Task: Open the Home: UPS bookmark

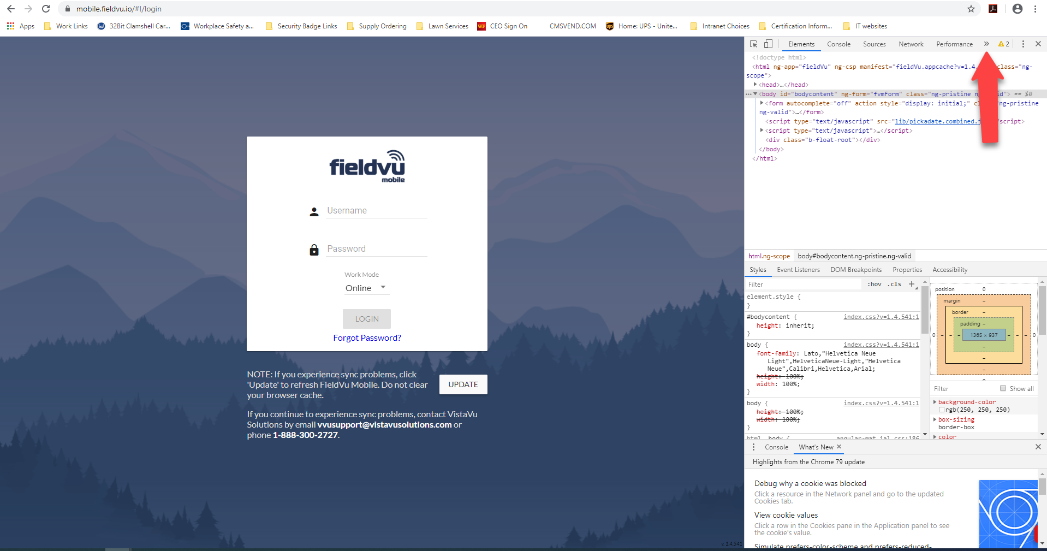Action: tap(642, 26)
